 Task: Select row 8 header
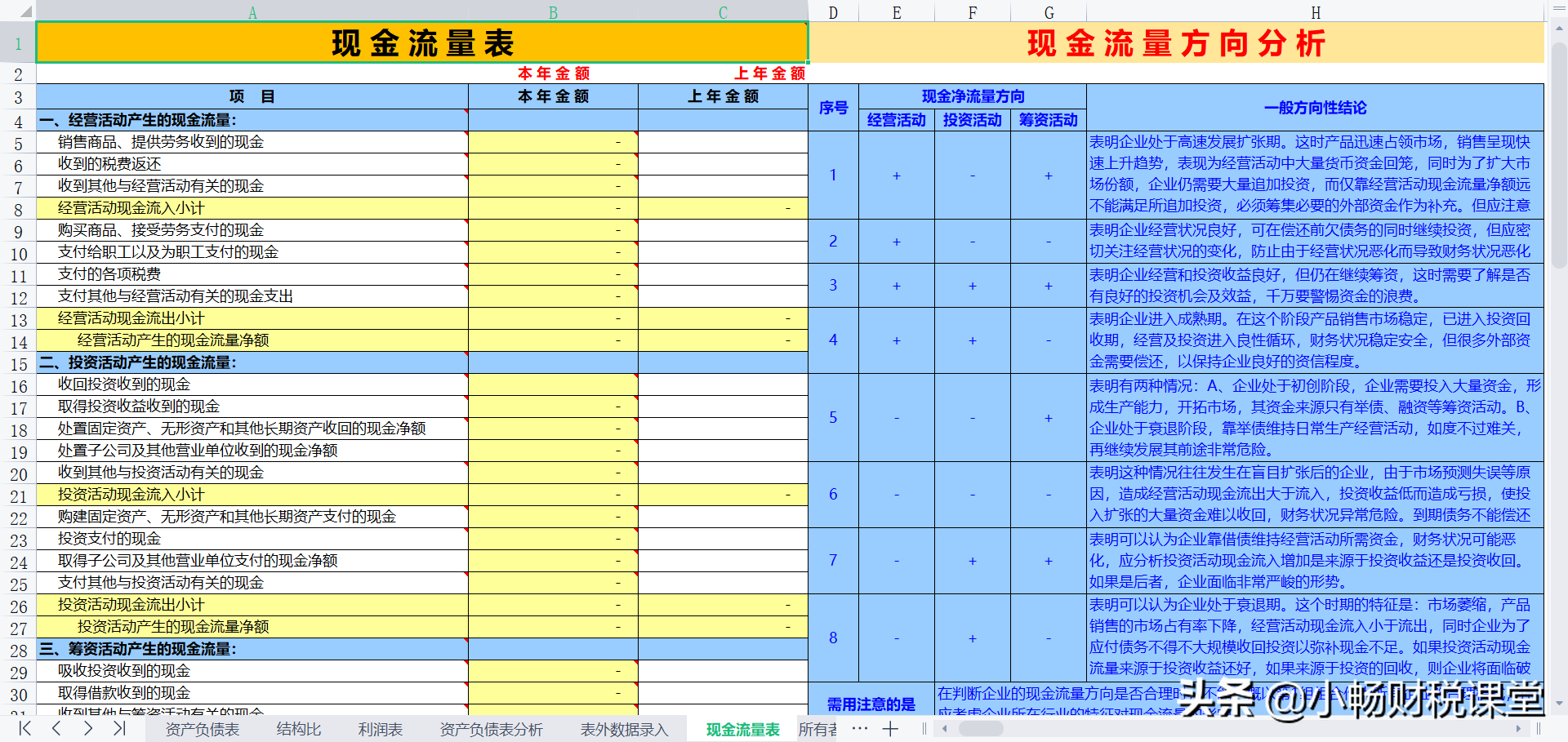(x=18, y=209)
